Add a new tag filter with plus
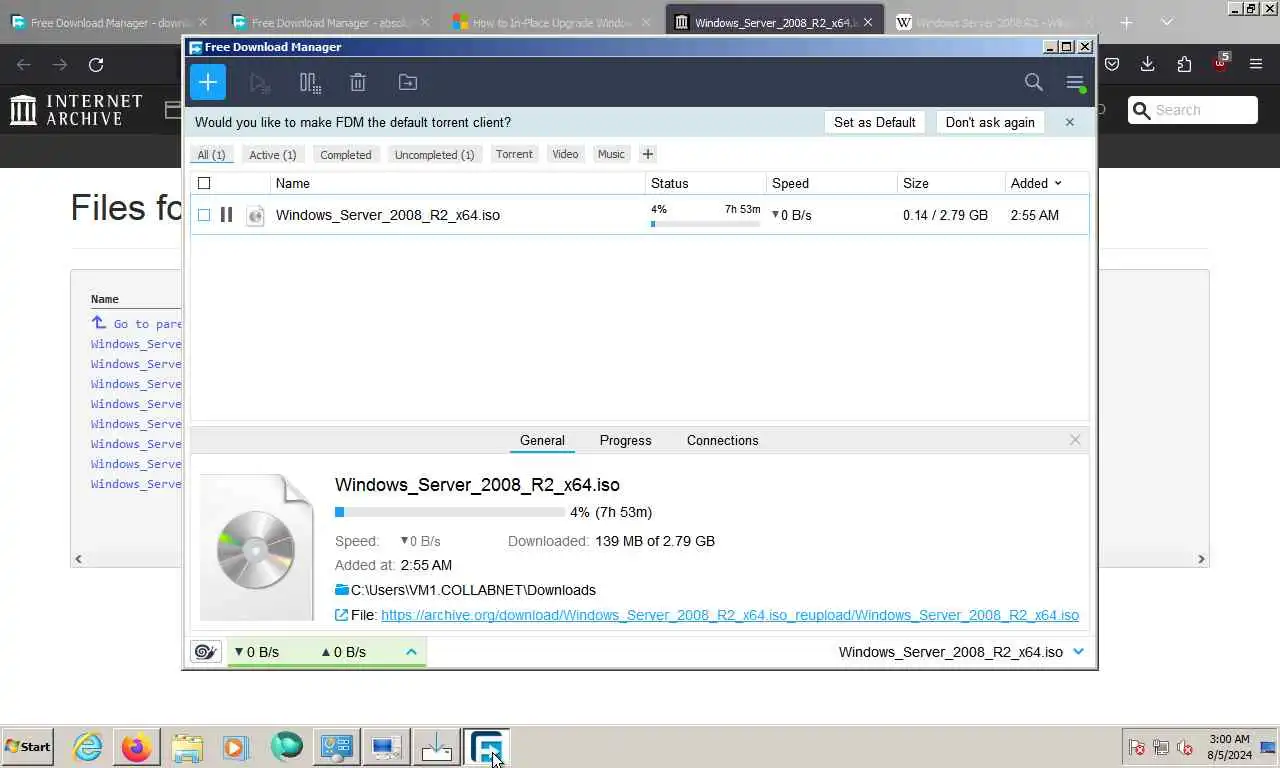1280x768 pixels. tap(648, 154)
